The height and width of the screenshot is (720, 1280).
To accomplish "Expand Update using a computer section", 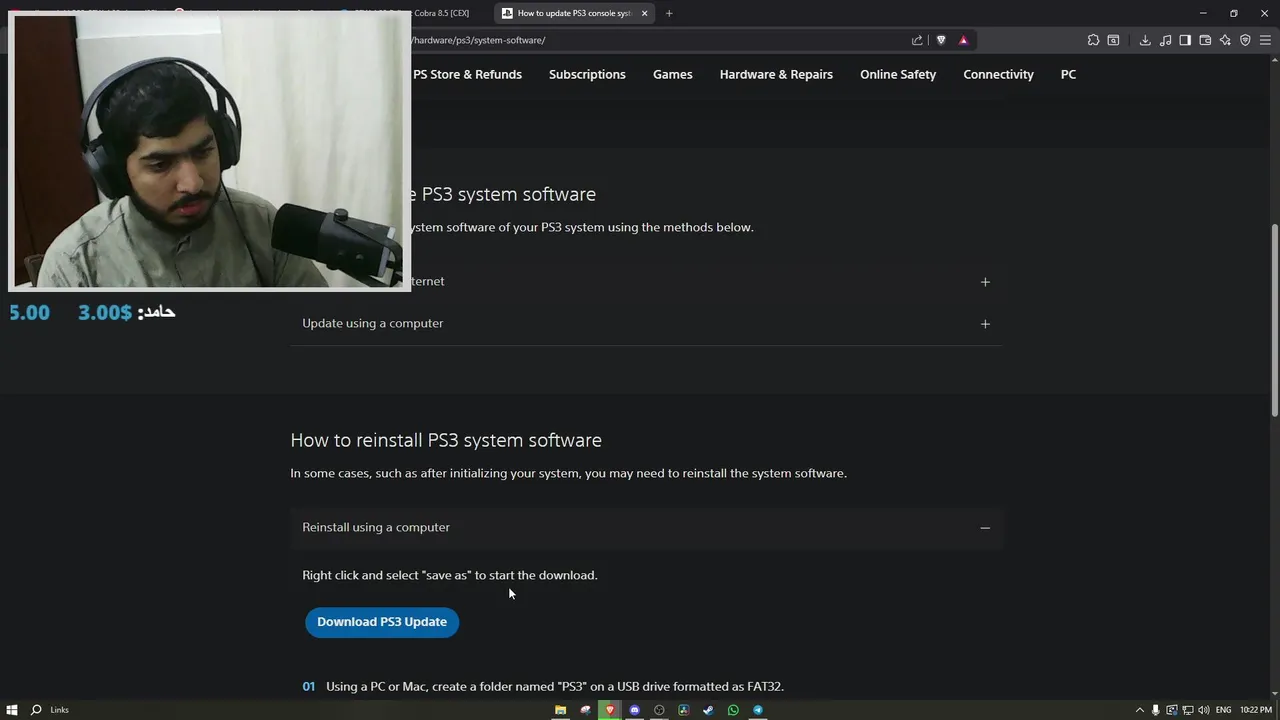I will (646, 324).
